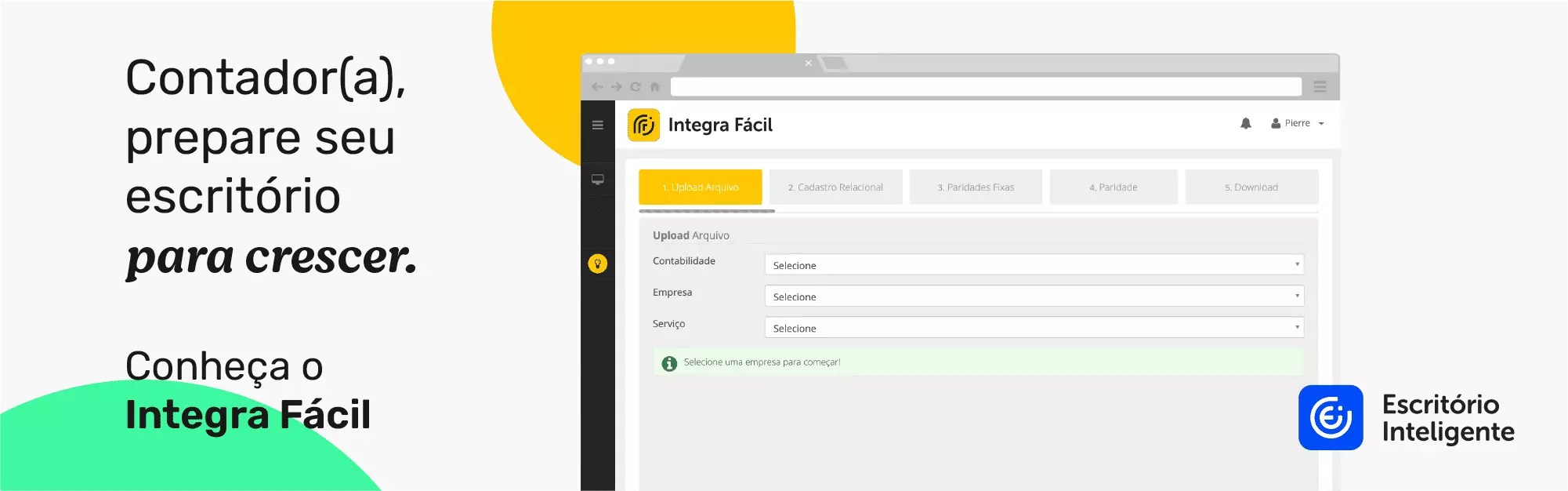The height and width of the screenshot is (491, 1568).
Task: Reload the page with the refresh icon
Action: pos(636,87)
